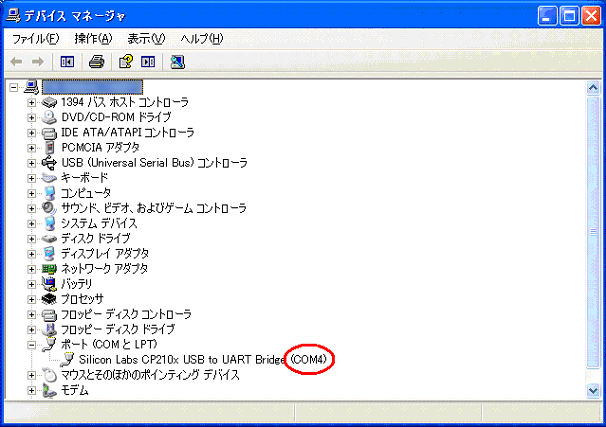Click Scan for hardware changes icon

[x=177, y=61]
